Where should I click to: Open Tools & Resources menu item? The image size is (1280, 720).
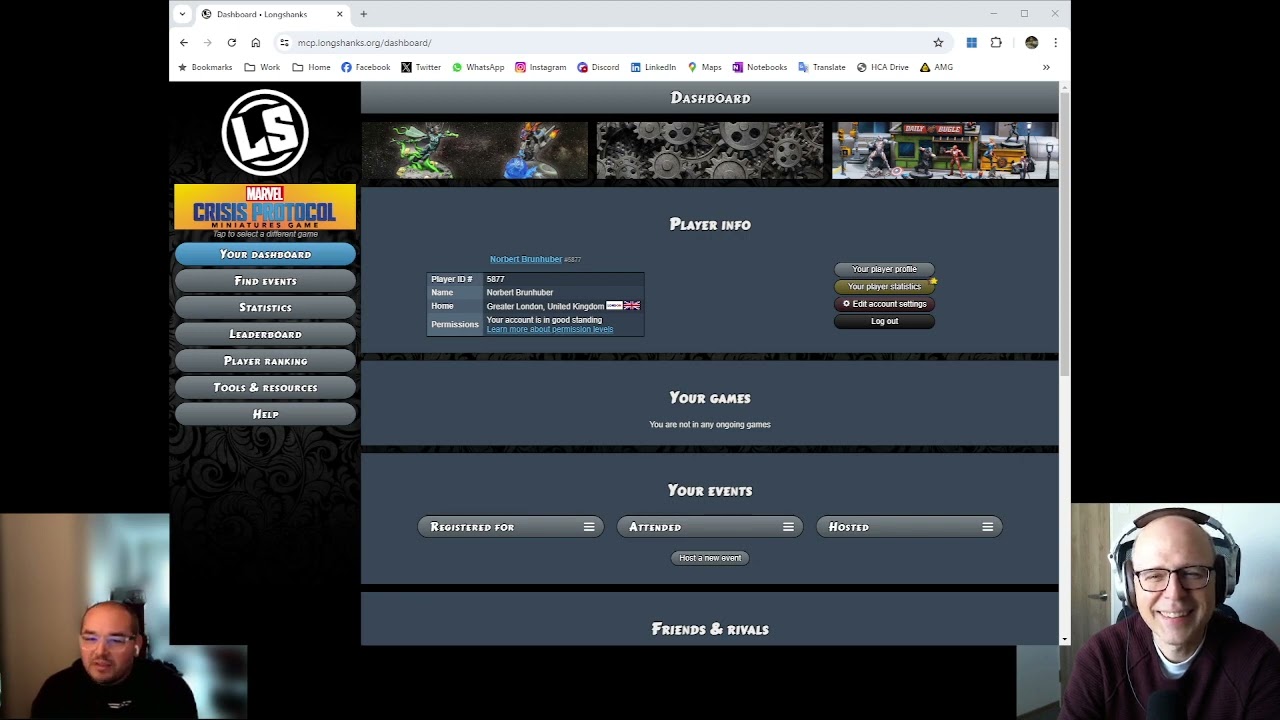click(x=265, y=388)
